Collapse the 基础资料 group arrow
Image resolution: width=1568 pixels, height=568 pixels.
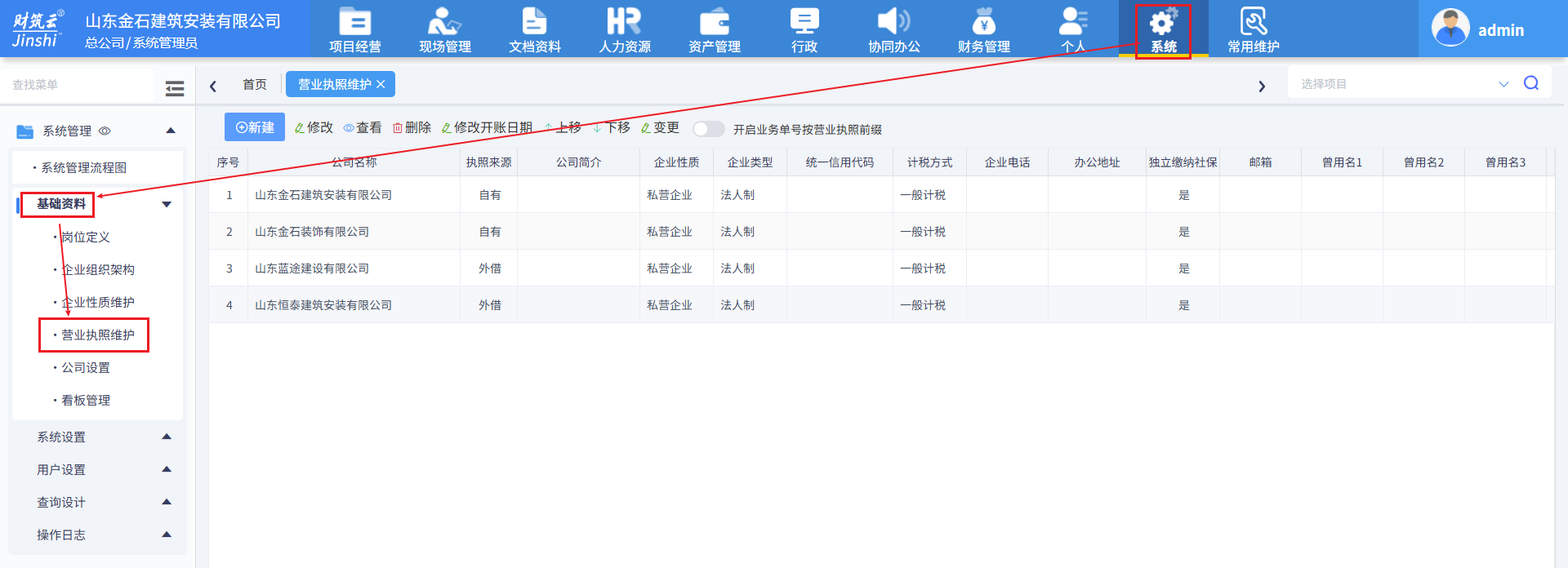coord(167,204)
